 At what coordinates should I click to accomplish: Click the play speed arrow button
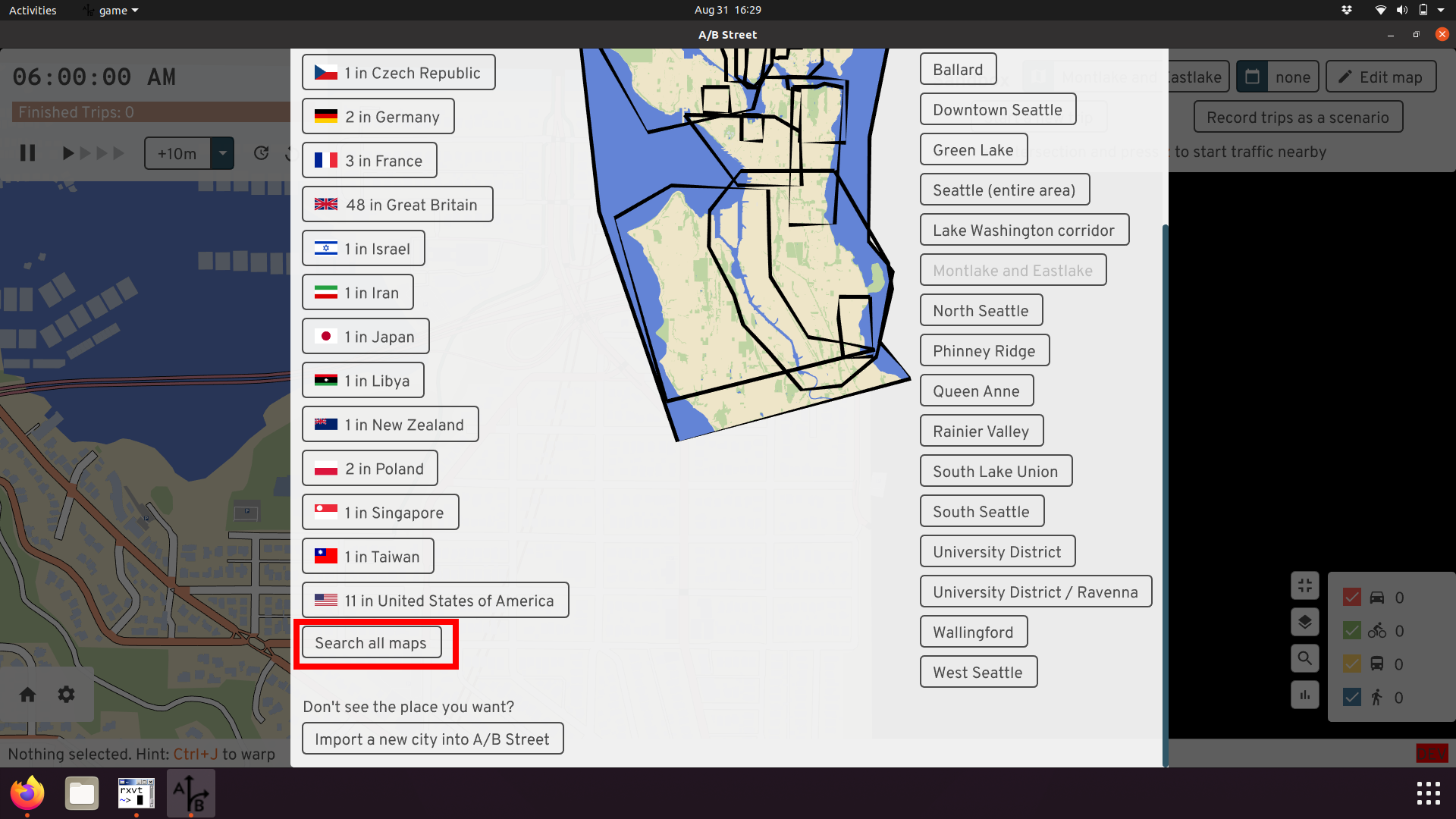[x=67, y=153]
